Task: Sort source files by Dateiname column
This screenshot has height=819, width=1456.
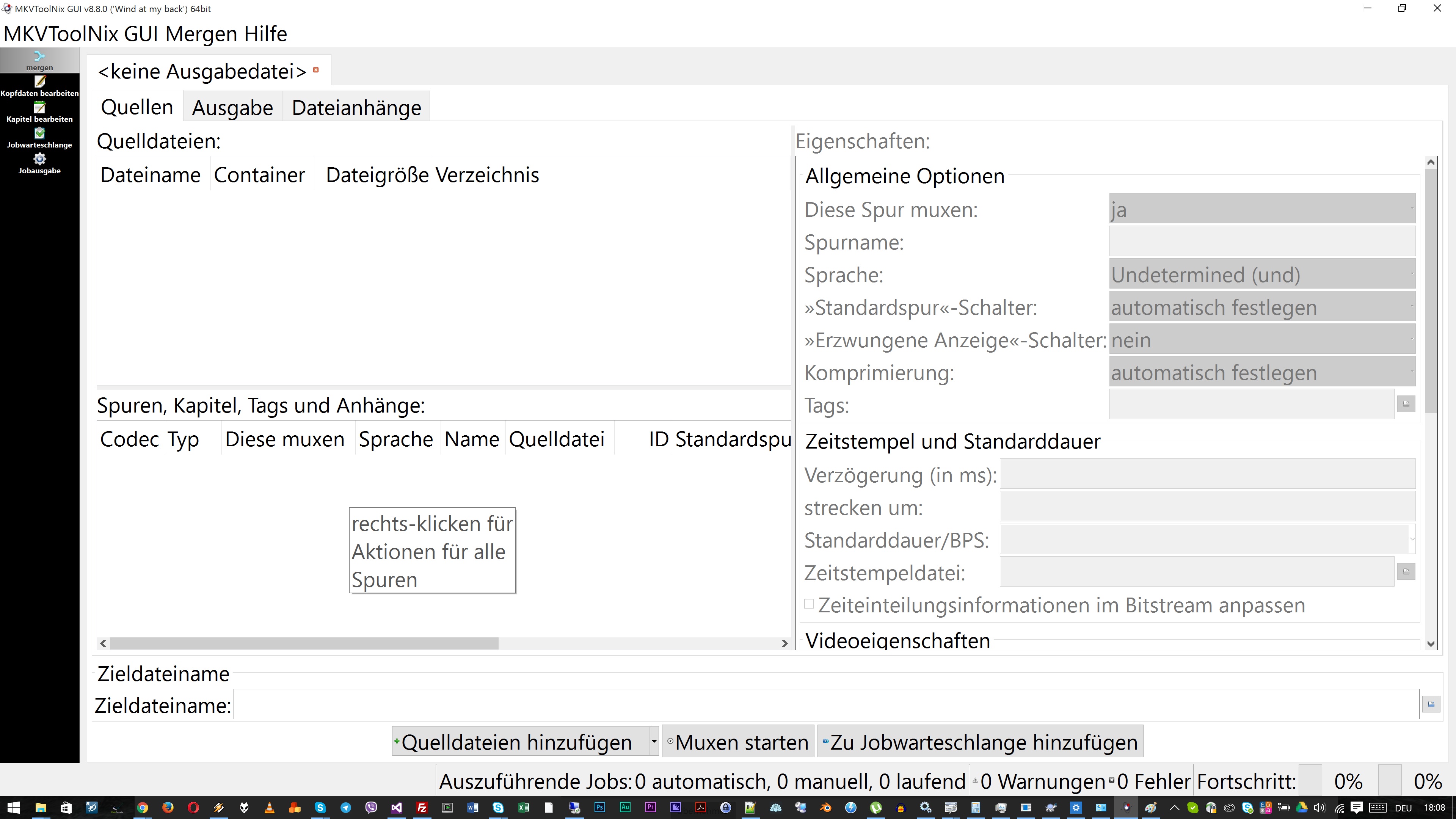Action: click(151, 174)
